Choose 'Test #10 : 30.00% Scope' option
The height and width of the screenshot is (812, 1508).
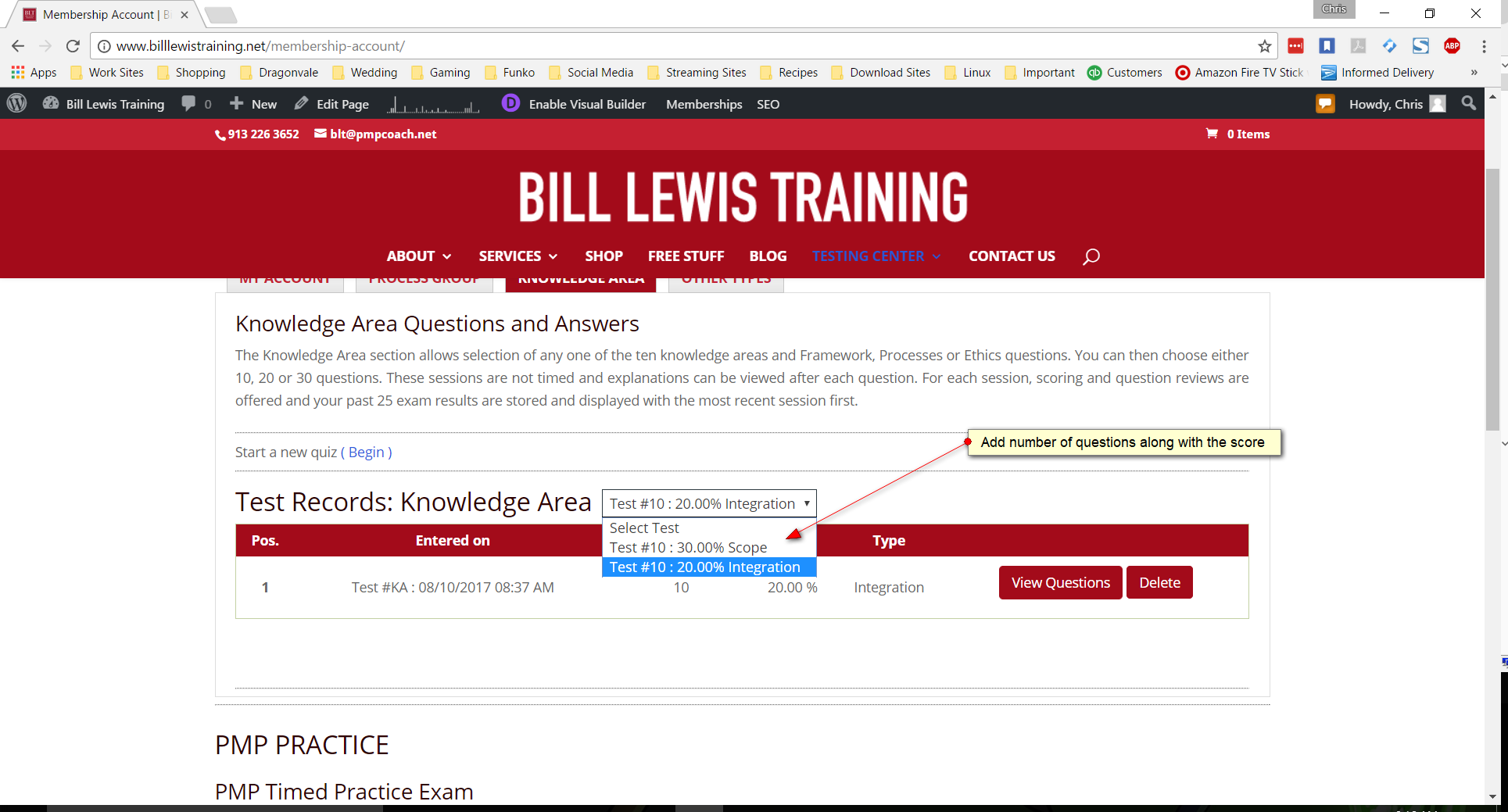pos(709,548)
